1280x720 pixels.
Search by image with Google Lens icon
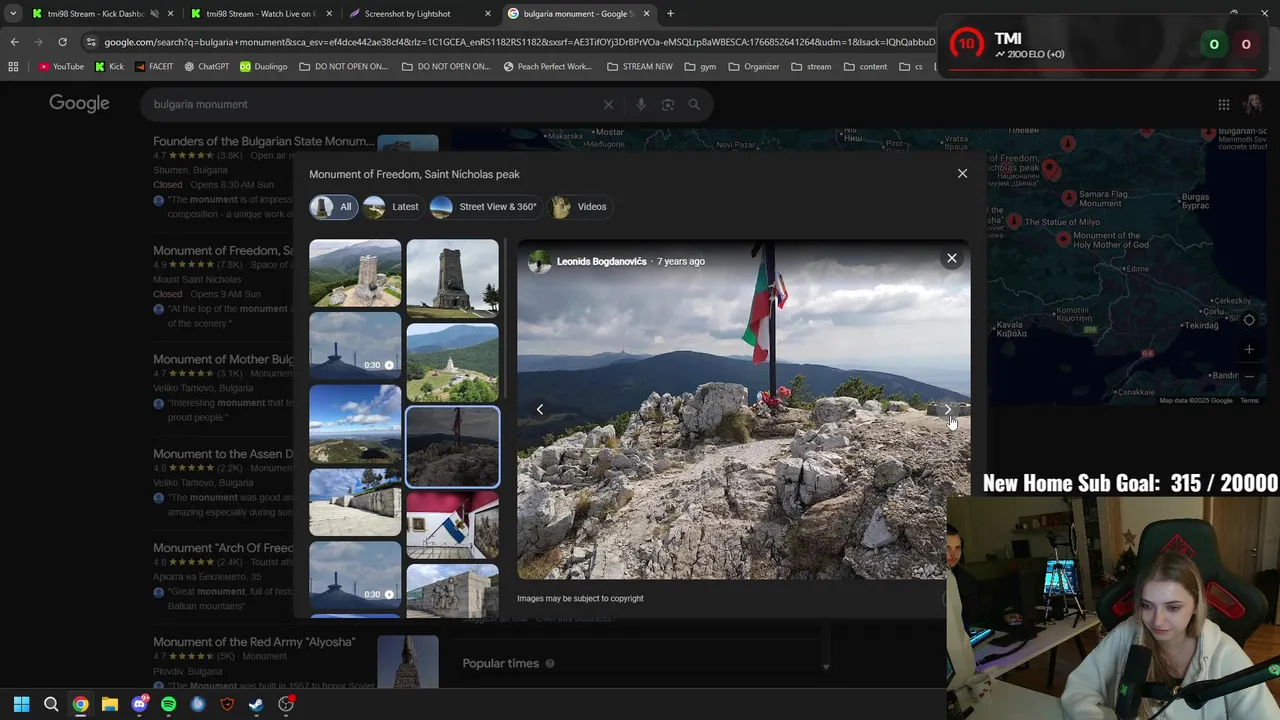[668, 104]
